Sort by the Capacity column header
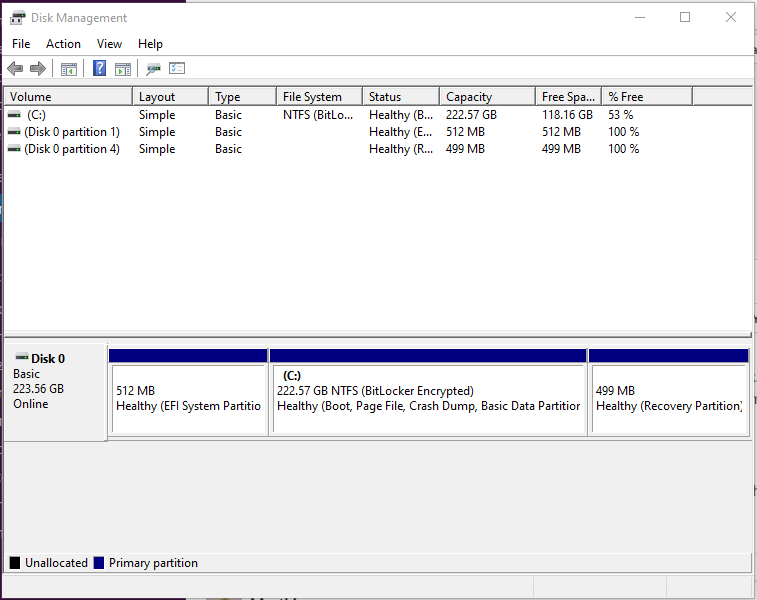Image resolution: width=757 pixels, height=600 pixels. [x=488, y=97]
